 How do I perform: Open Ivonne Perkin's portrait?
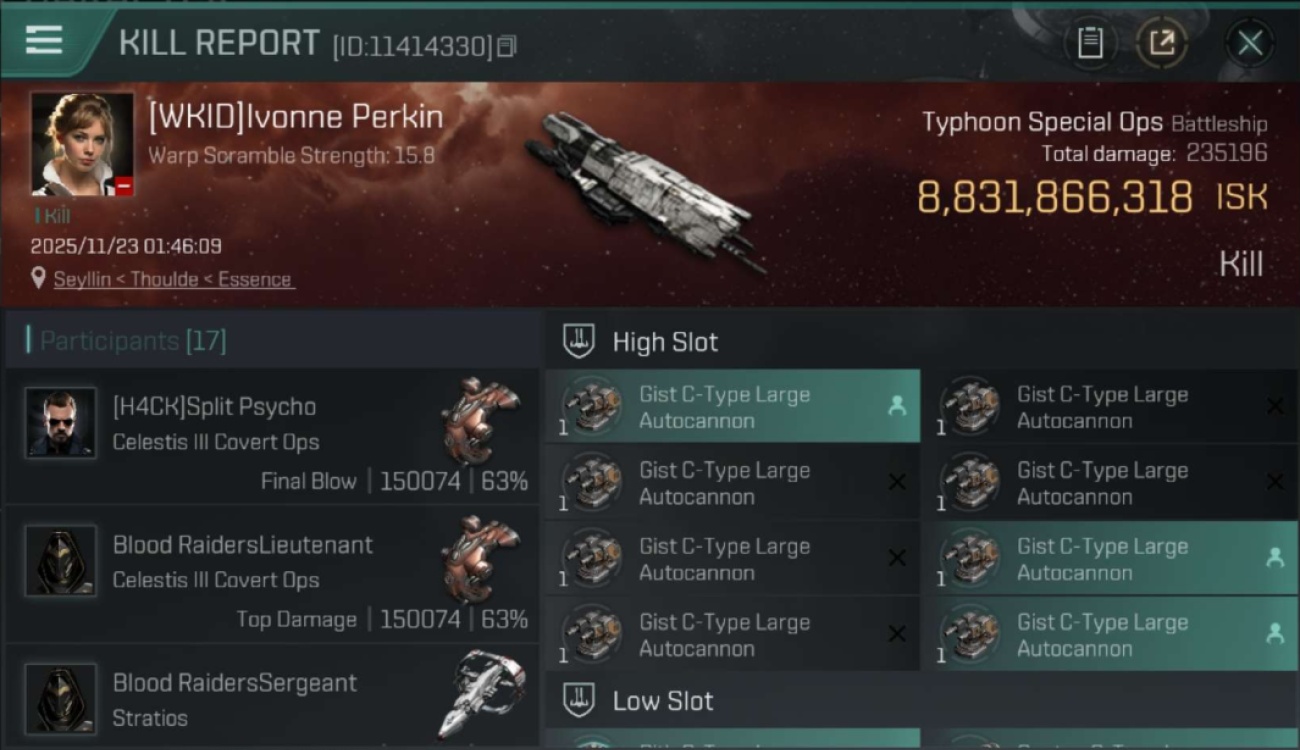click(x=82, y=144)
